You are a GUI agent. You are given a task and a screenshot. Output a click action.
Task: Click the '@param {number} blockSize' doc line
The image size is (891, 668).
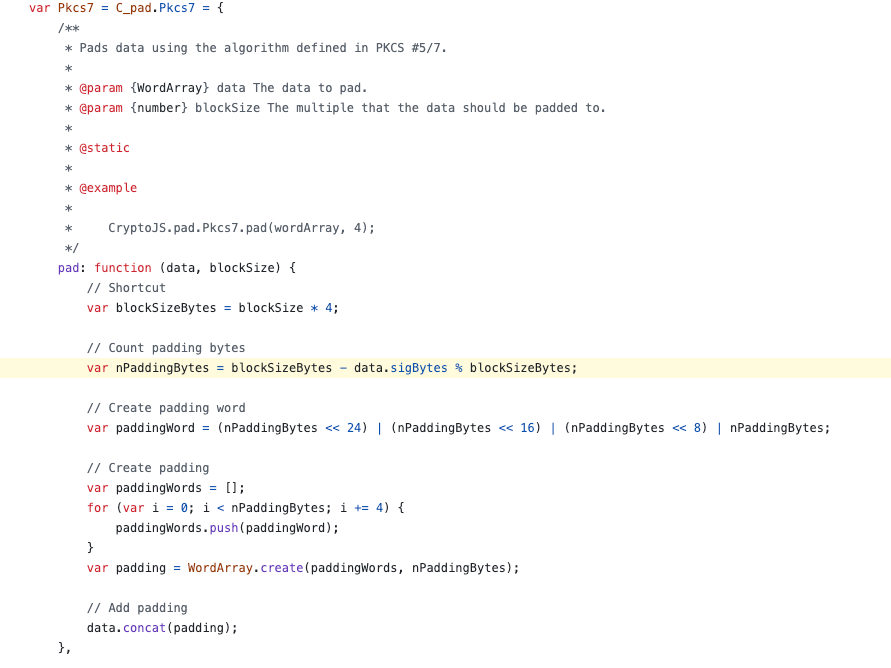pyautogui.click(x=335, y=108)
